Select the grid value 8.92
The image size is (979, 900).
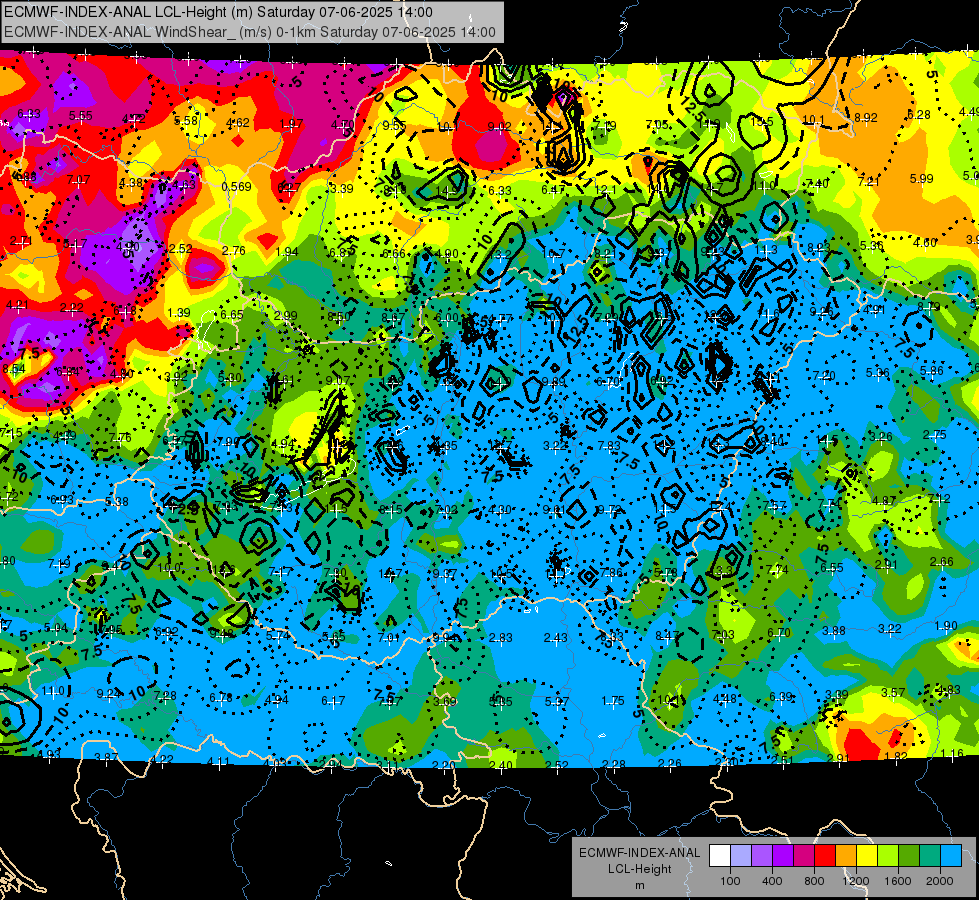866,117
